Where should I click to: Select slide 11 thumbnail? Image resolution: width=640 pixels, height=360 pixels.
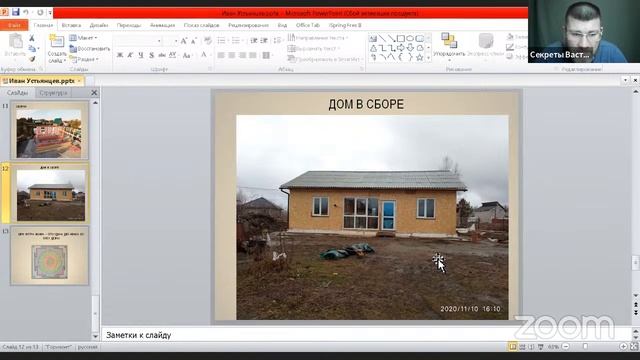[x=49, y=131]
